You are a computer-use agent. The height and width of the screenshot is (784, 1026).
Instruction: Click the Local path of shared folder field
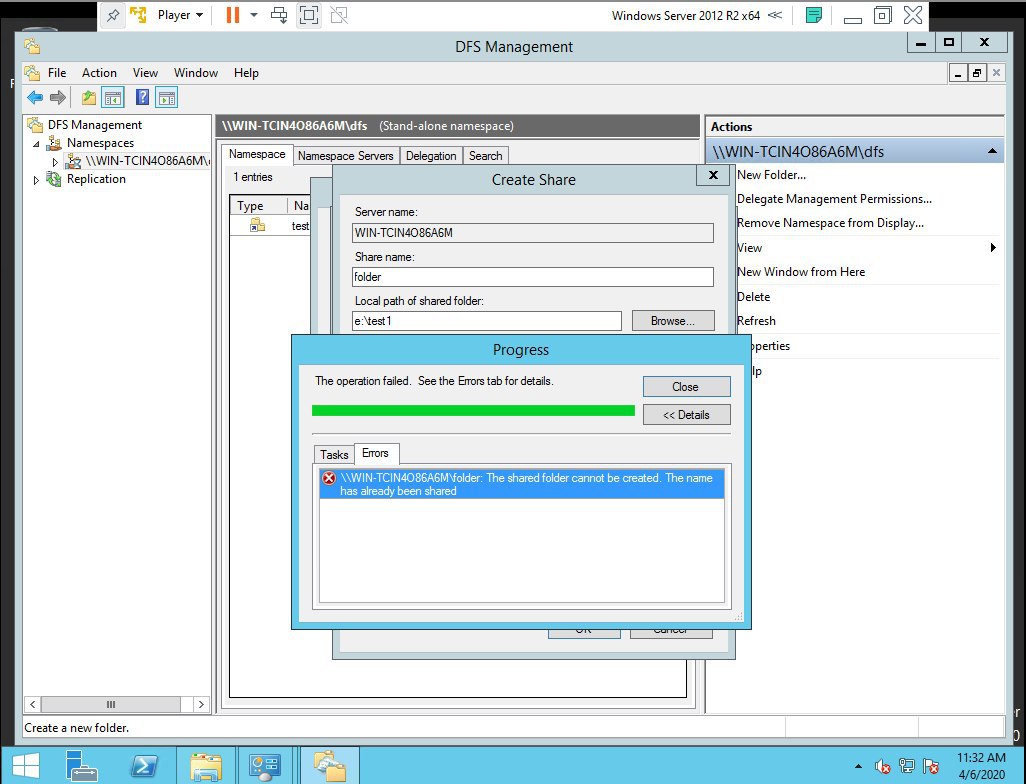point(487,321)
